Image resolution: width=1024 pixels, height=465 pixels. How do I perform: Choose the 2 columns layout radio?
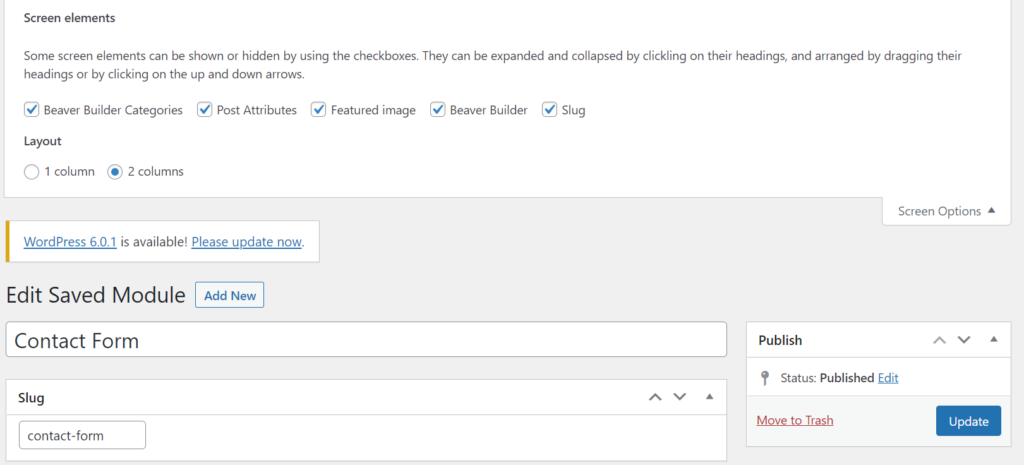[x=115, y=172]
